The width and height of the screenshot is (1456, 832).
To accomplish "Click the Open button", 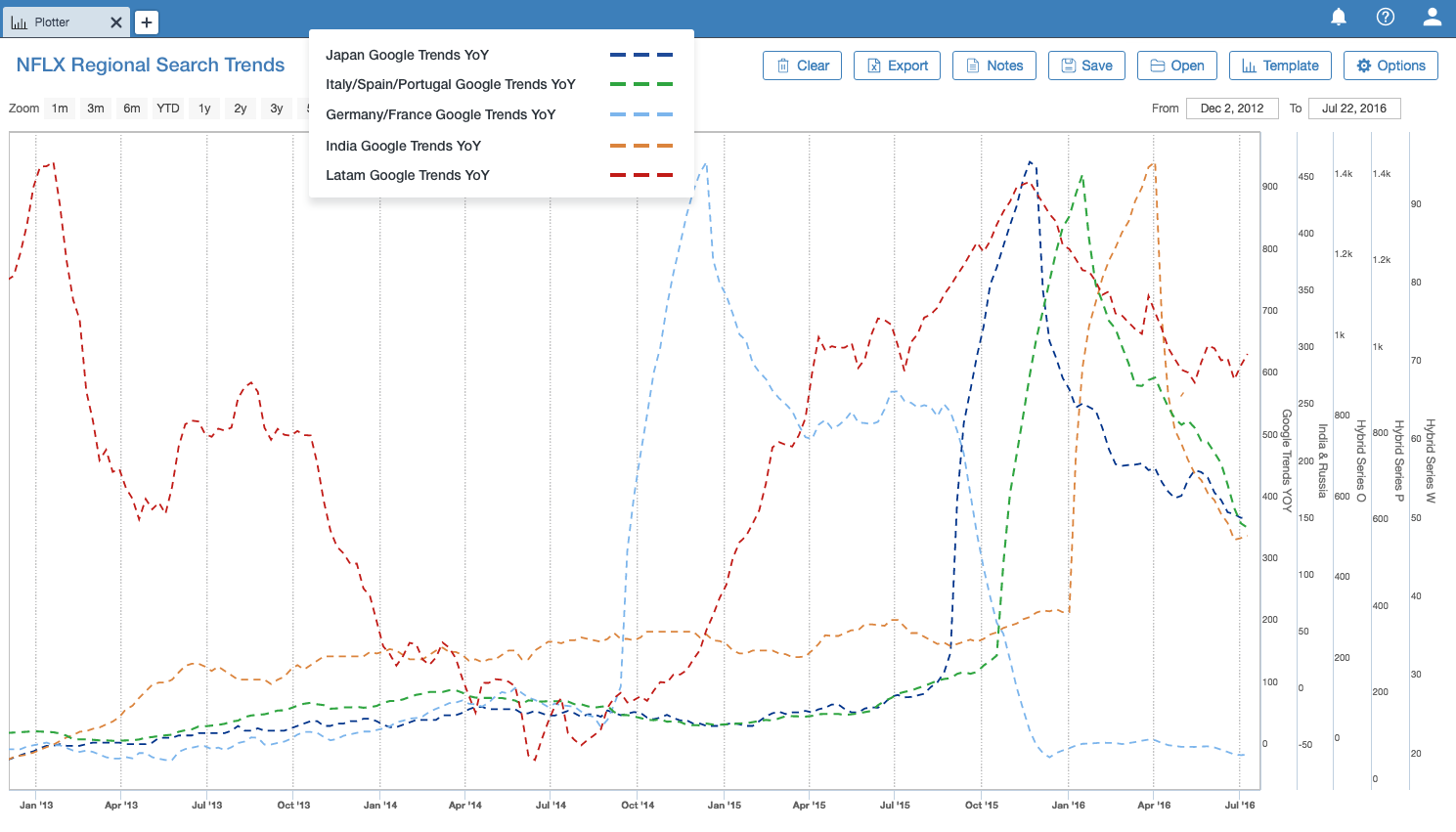I will (x=1177, y=66).
